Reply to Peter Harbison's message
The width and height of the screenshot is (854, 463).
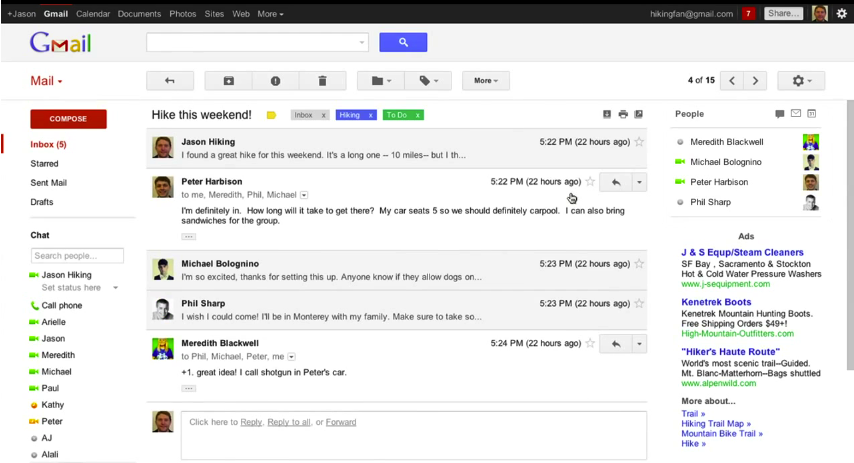point(615,182)
